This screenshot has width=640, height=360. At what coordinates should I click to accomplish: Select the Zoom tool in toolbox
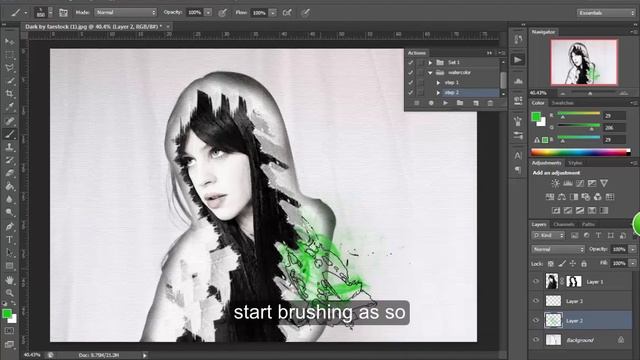click(x=9, y=293)
